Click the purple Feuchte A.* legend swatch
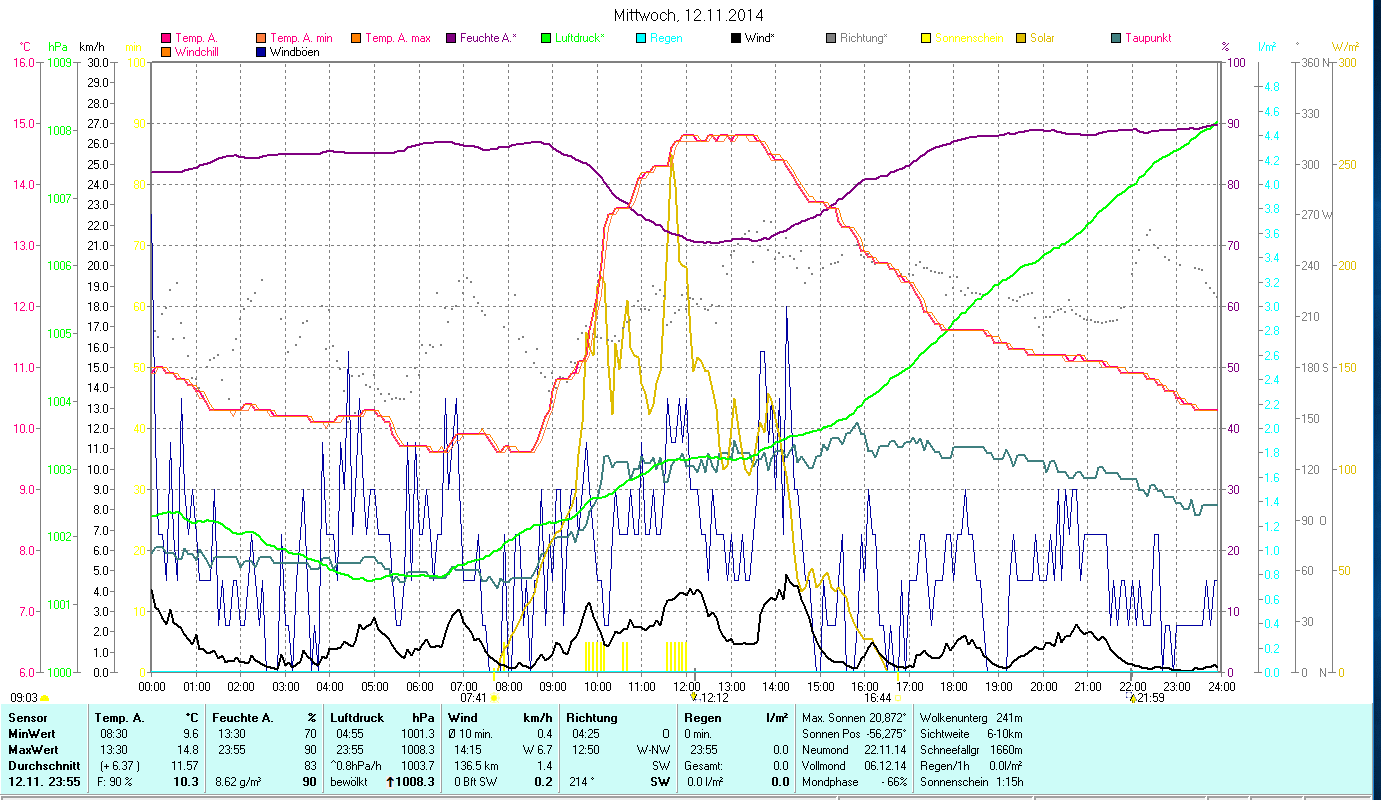The height and width of the screenshot is (800, 1381). tap(450, 39)
